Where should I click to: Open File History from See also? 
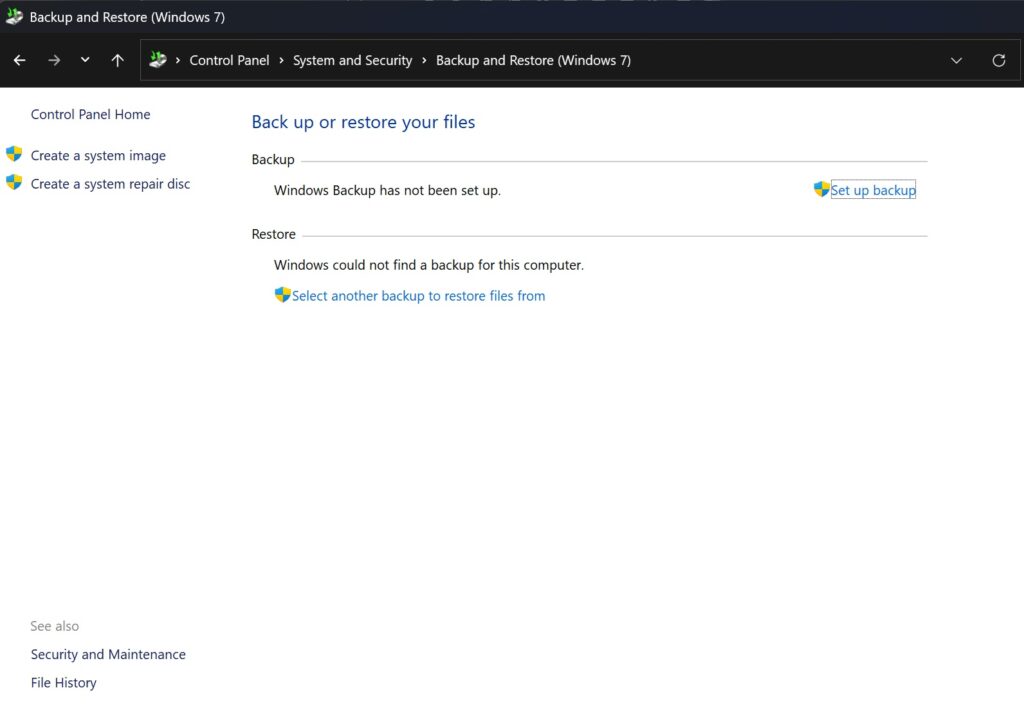[63, 682]
